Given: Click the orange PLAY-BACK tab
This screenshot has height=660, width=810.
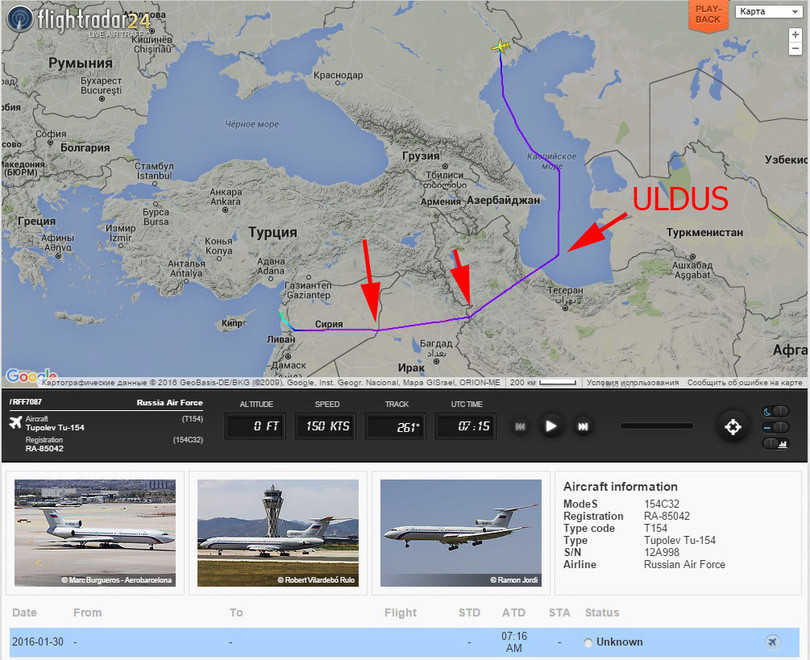Looking at the screenshot, I should 707,15.
